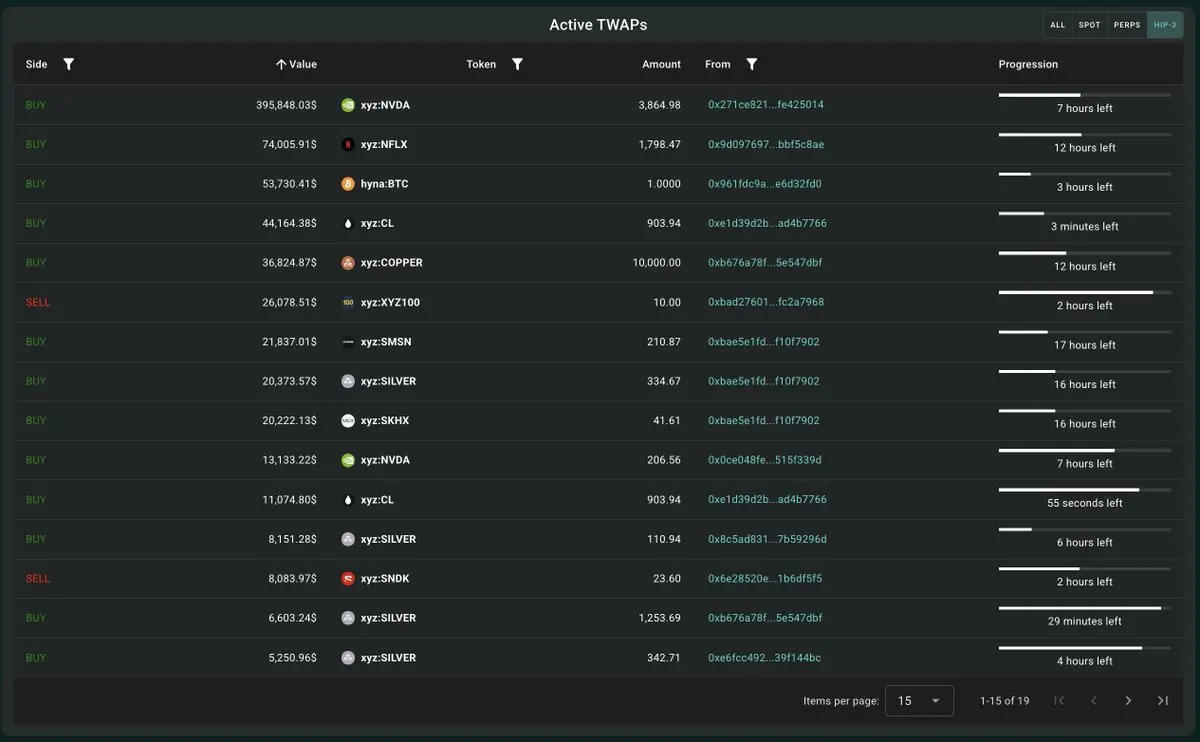Go to the previous page arrow
The width and height of the screenshot is (1200, 742).
[x=1094, y=701]
